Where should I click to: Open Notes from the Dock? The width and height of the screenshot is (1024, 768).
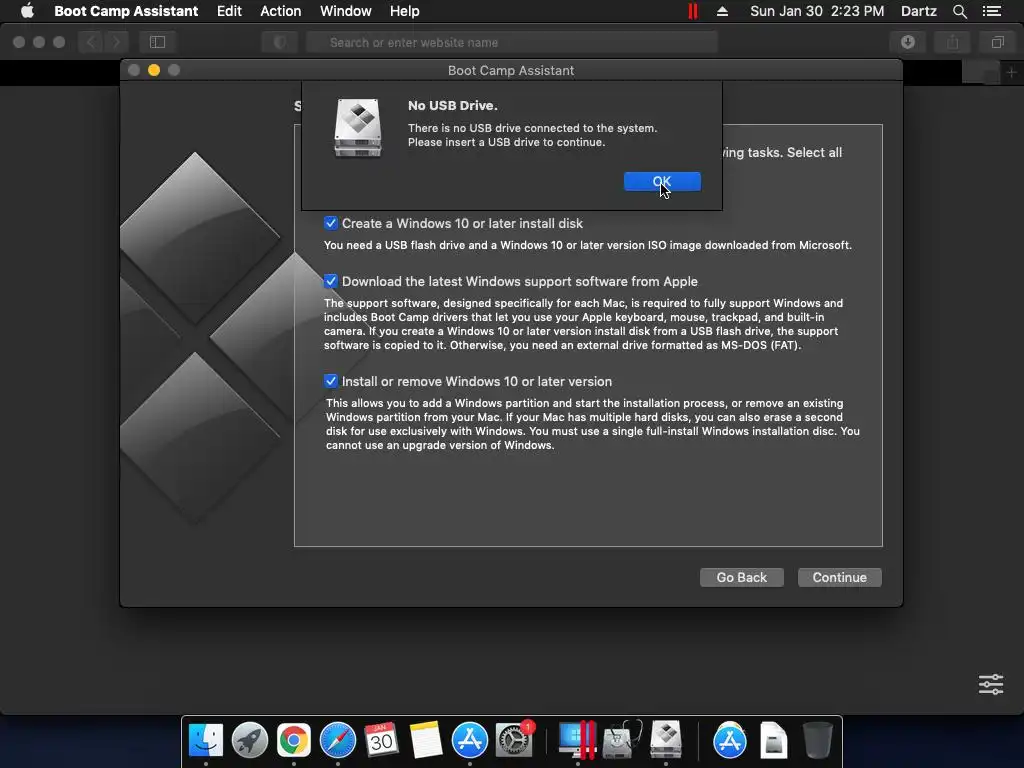pos(426,741)
